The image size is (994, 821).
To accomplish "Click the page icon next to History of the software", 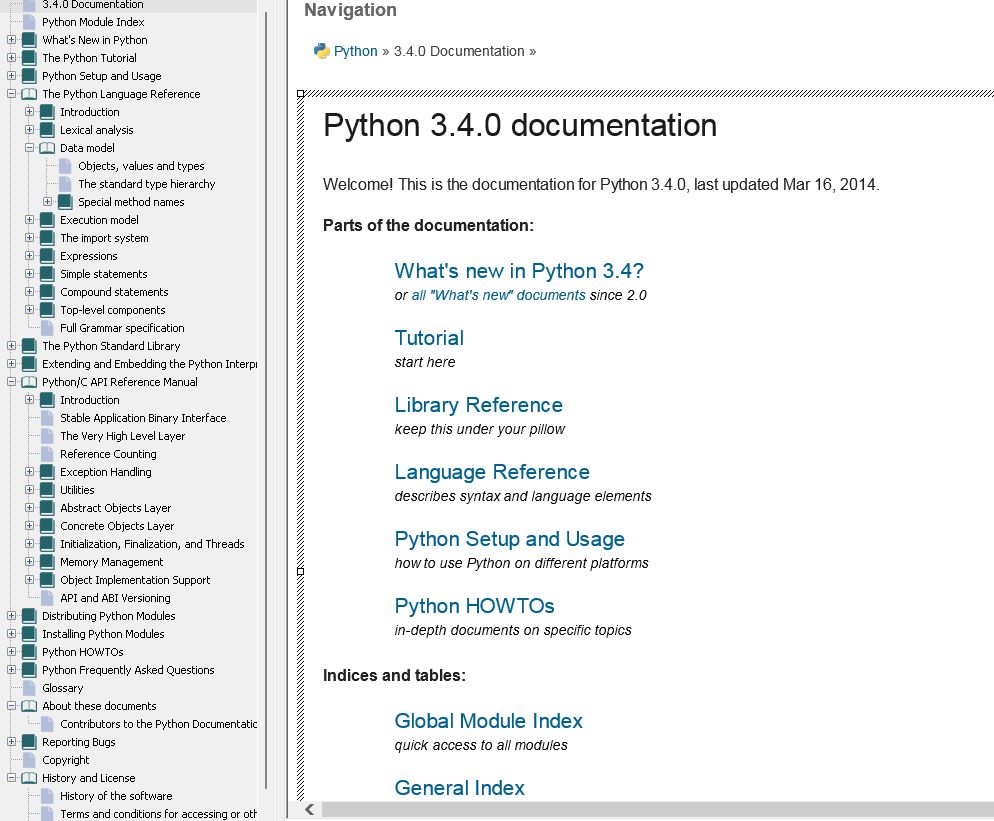I will pyautogui.click(x=47, y=796).
